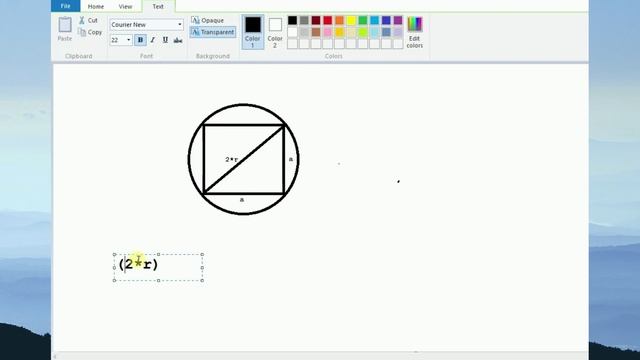Pick the light gray color swatch
The image size is (640, 360).
304,32
